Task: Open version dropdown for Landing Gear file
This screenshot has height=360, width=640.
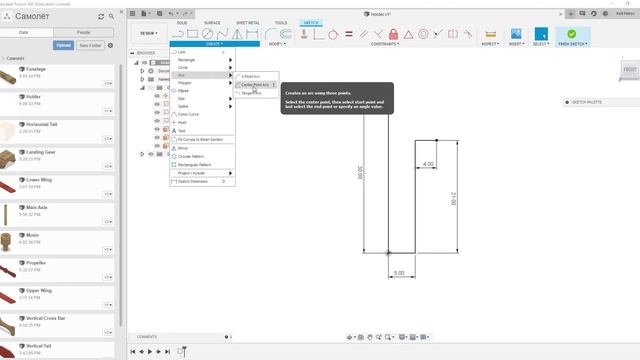Action: pyautogui.click(x=107, y=166)
